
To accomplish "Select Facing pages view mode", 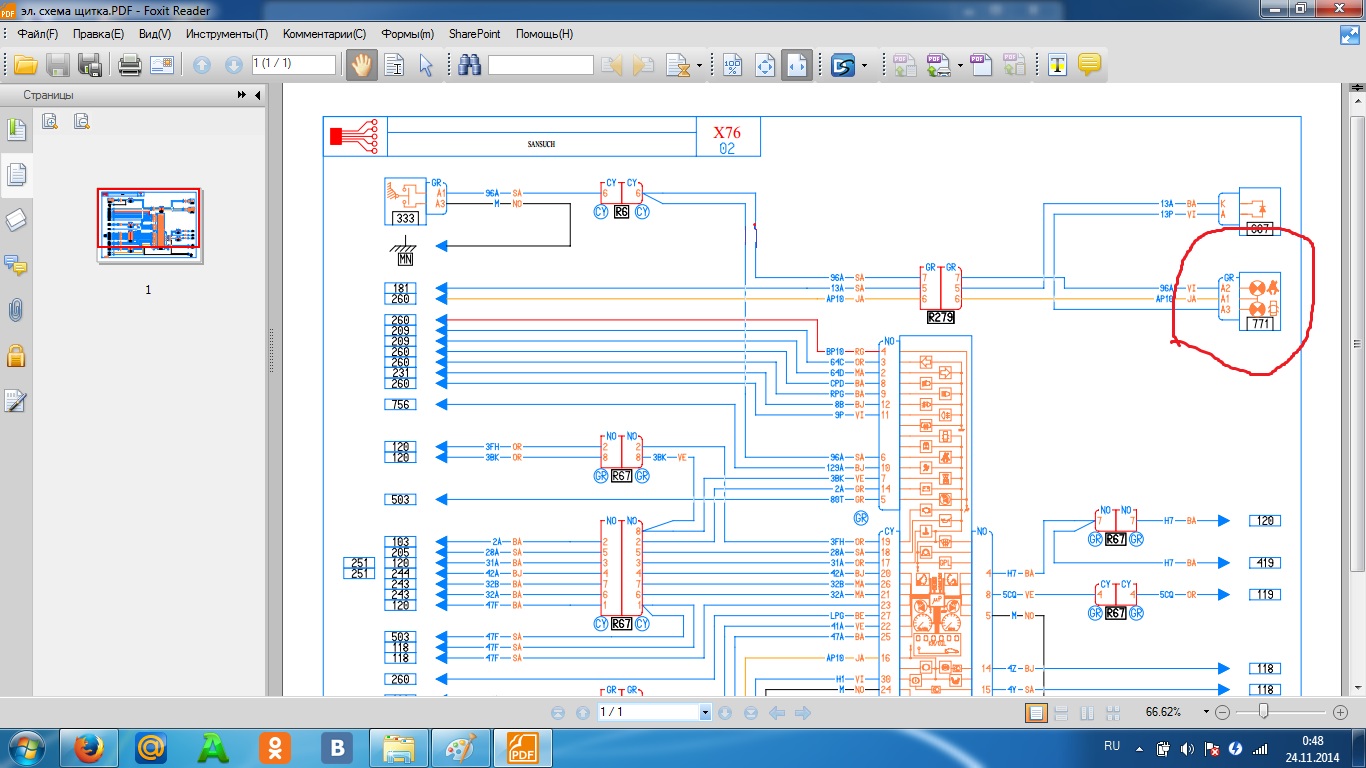I will 1087,713.
